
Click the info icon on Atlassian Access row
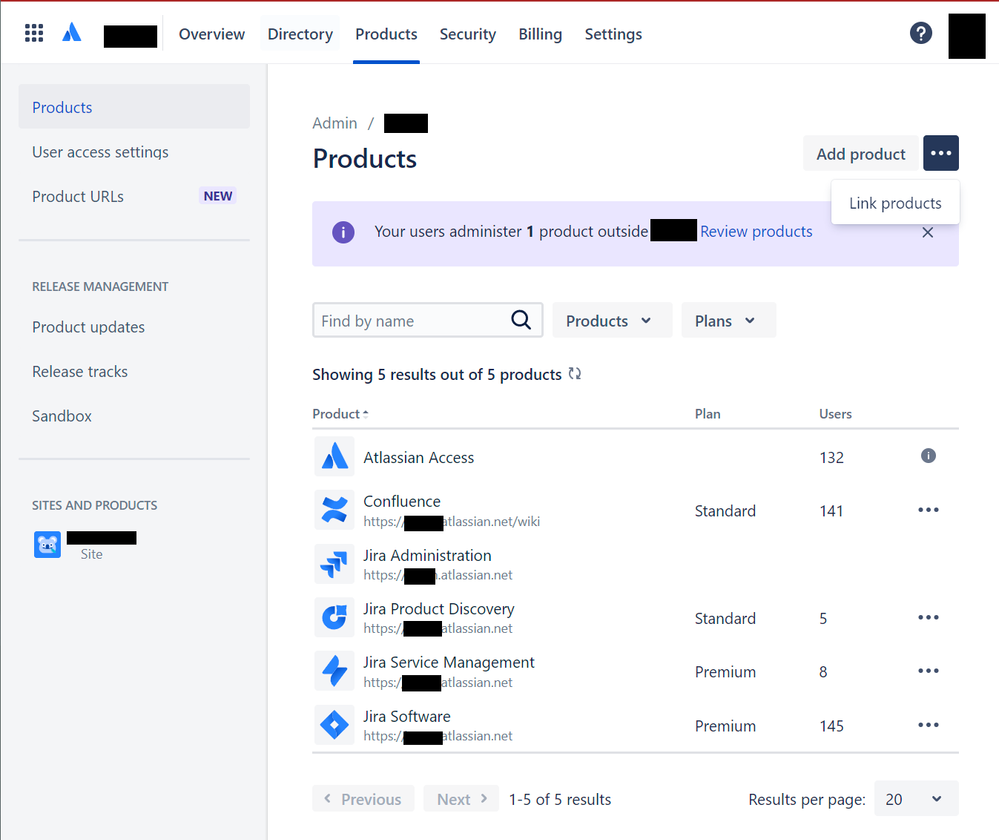click(x=928, y=456)
